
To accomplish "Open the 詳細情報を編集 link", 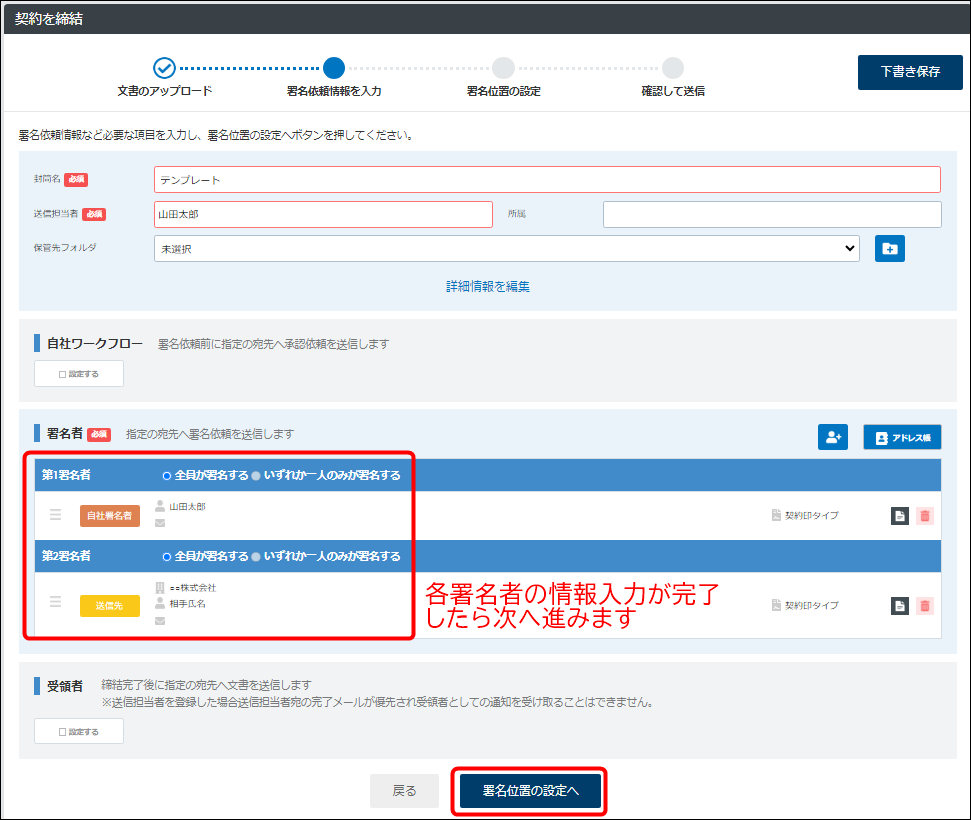I will [488, 286].
